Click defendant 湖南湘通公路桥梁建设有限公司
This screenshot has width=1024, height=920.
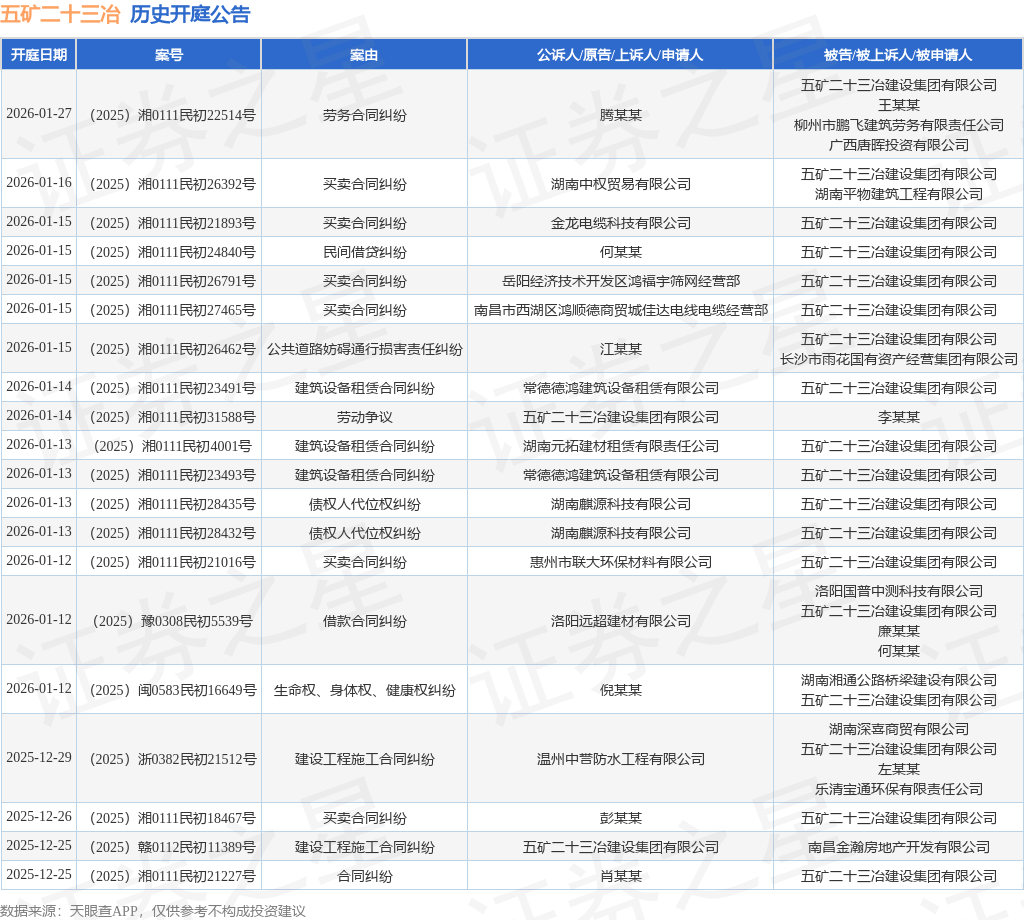(899, 680)
